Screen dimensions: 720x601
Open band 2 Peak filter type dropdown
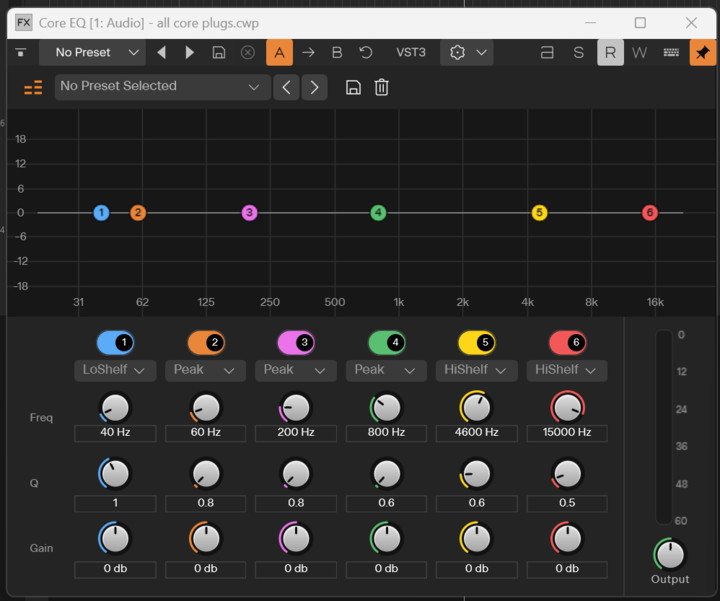[x=205, y=371]
